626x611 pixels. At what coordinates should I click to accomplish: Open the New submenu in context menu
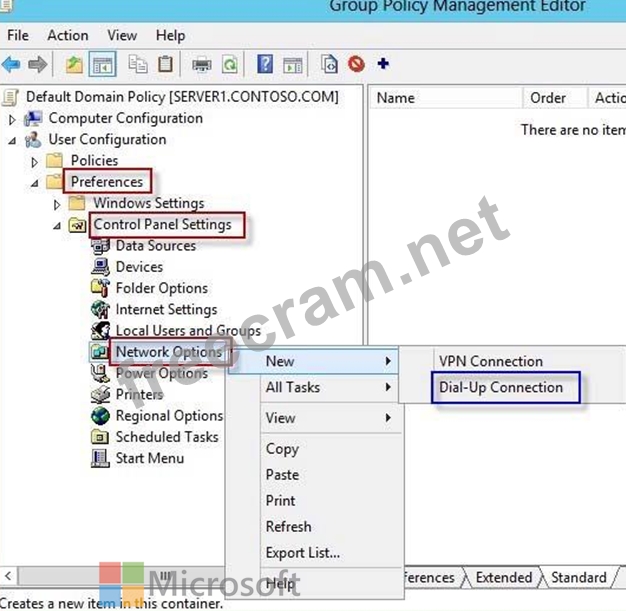click(x=313, y=361)
